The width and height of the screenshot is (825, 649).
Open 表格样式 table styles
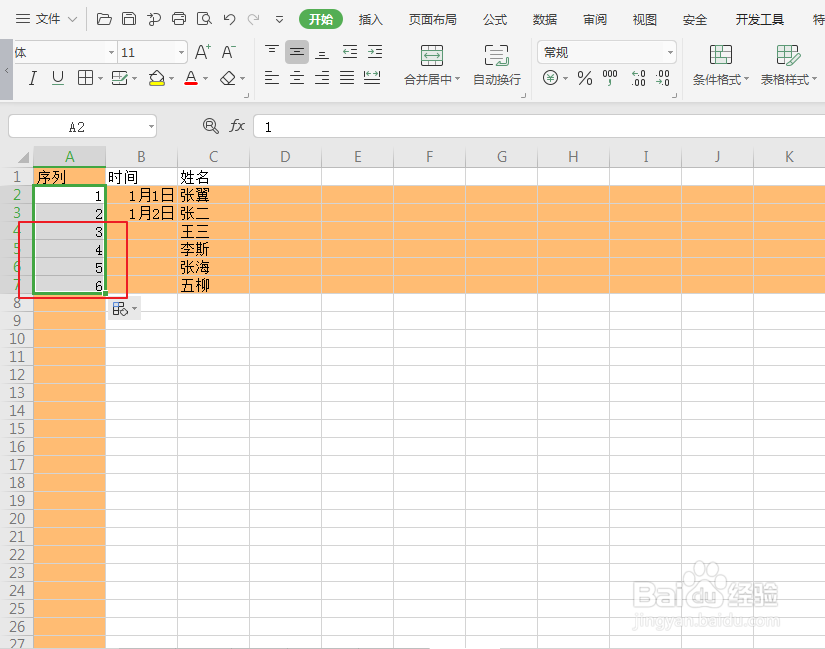[788, 65]
